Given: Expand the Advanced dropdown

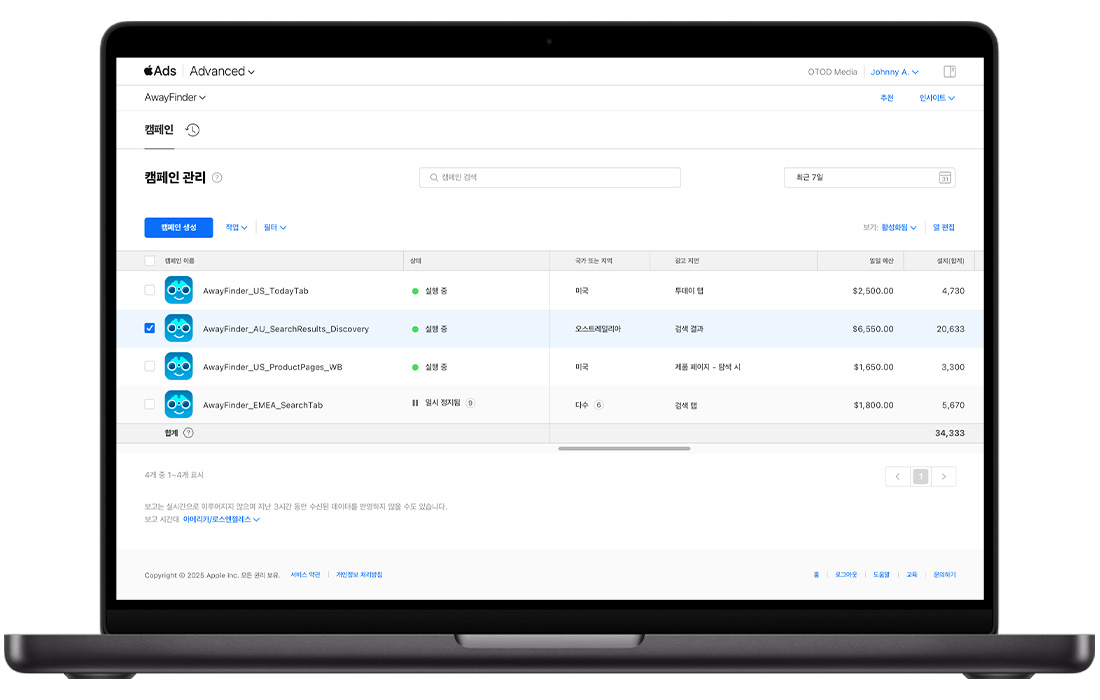Looking at the screenshot, I should (222, 71).
